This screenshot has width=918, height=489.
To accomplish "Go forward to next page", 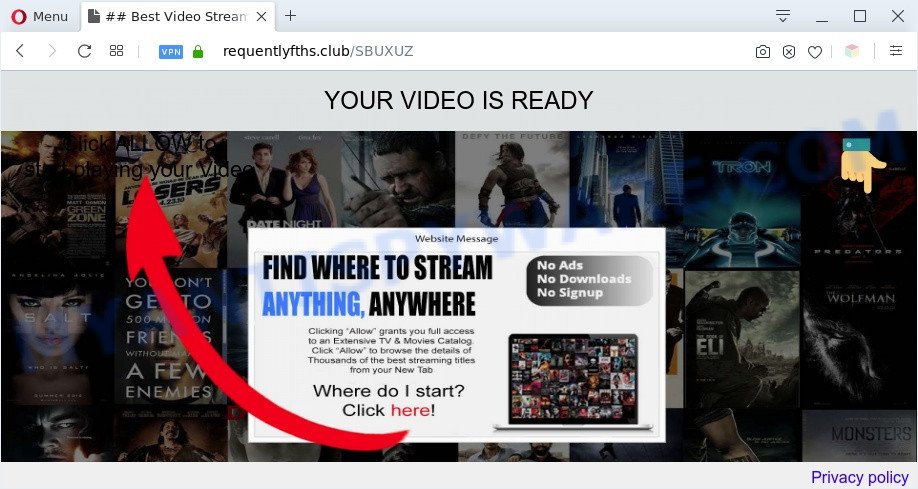I will (52, 51).
